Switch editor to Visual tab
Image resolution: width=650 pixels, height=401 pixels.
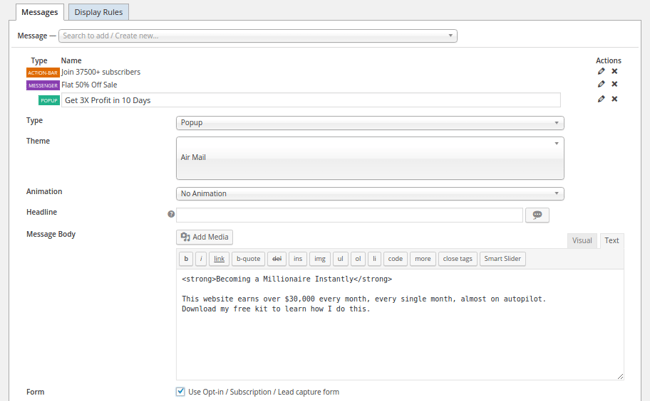point(582,241)
